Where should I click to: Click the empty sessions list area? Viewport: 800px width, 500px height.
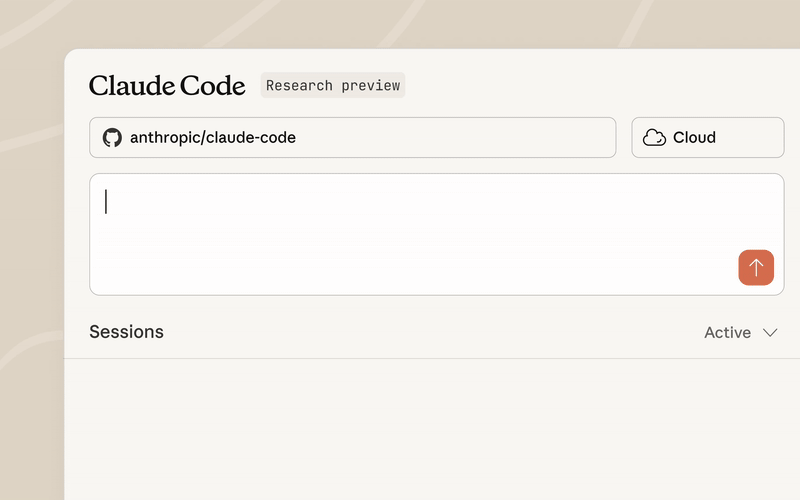click(430, 430)
